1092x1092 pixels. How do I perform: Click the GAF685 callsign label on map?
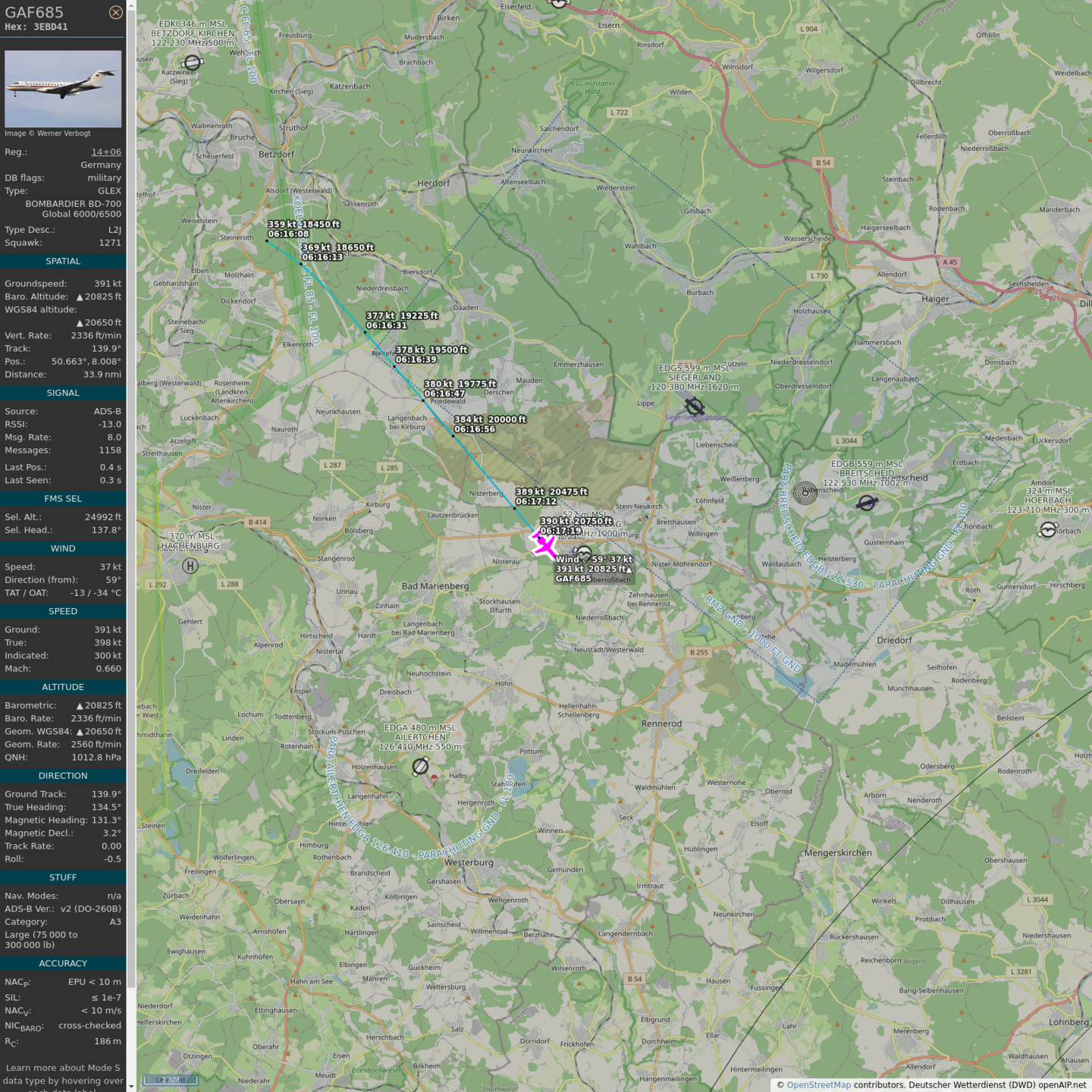(573, 579)
